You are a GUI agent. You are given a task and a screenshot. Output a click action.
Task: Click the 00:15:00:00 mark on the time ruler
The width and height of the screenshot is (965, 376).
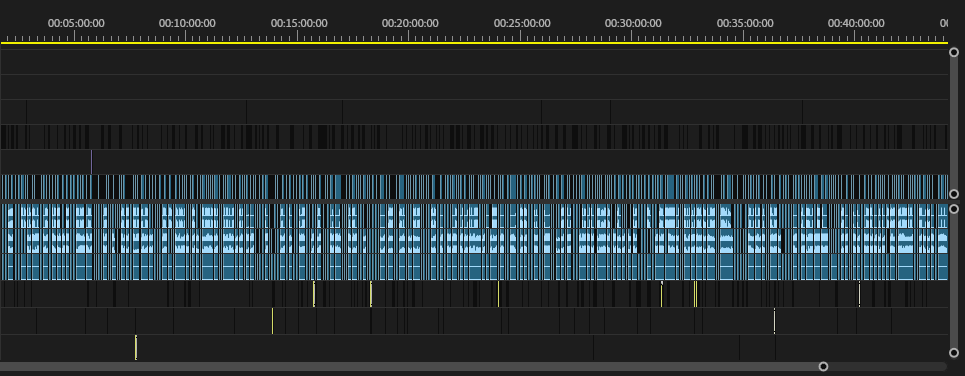pos(299,23)
